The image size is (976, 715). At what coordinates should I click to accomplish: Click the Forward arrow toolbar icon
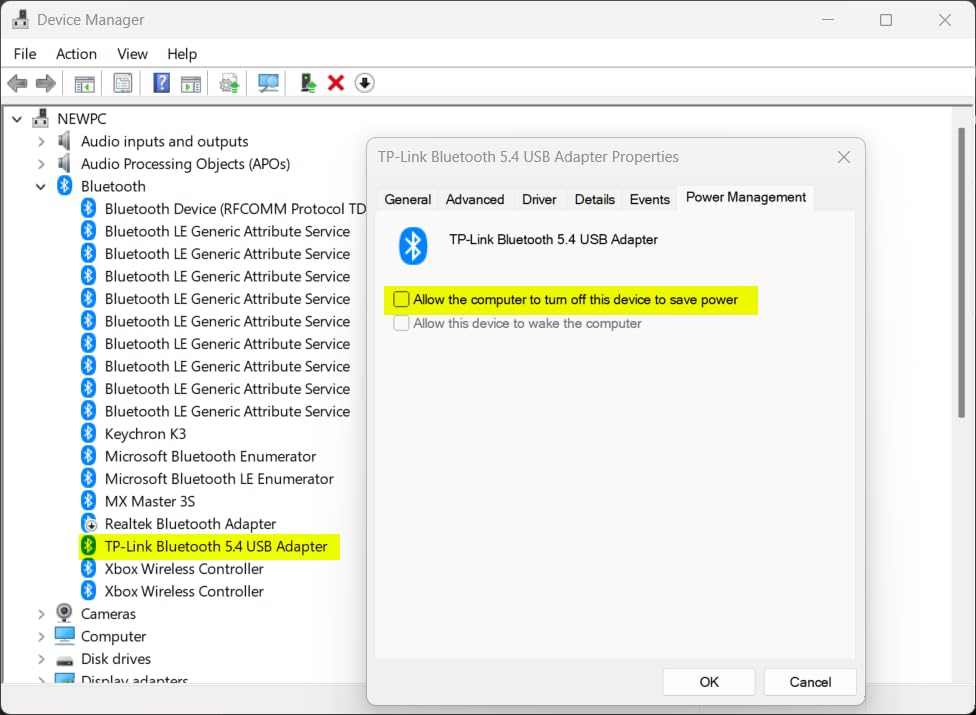pyautogui.click(x=46, y=83)
